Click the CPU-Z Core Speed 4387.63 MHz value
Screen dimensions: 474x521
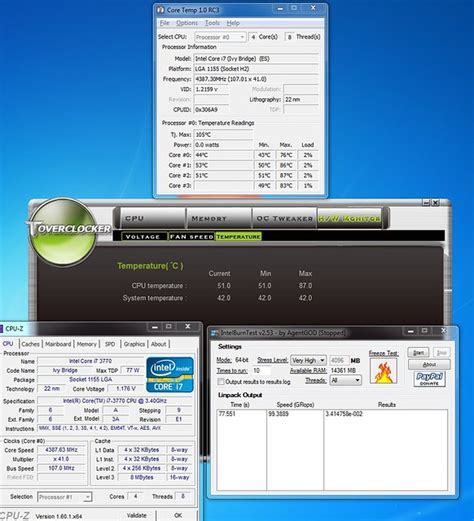(61, 450)
